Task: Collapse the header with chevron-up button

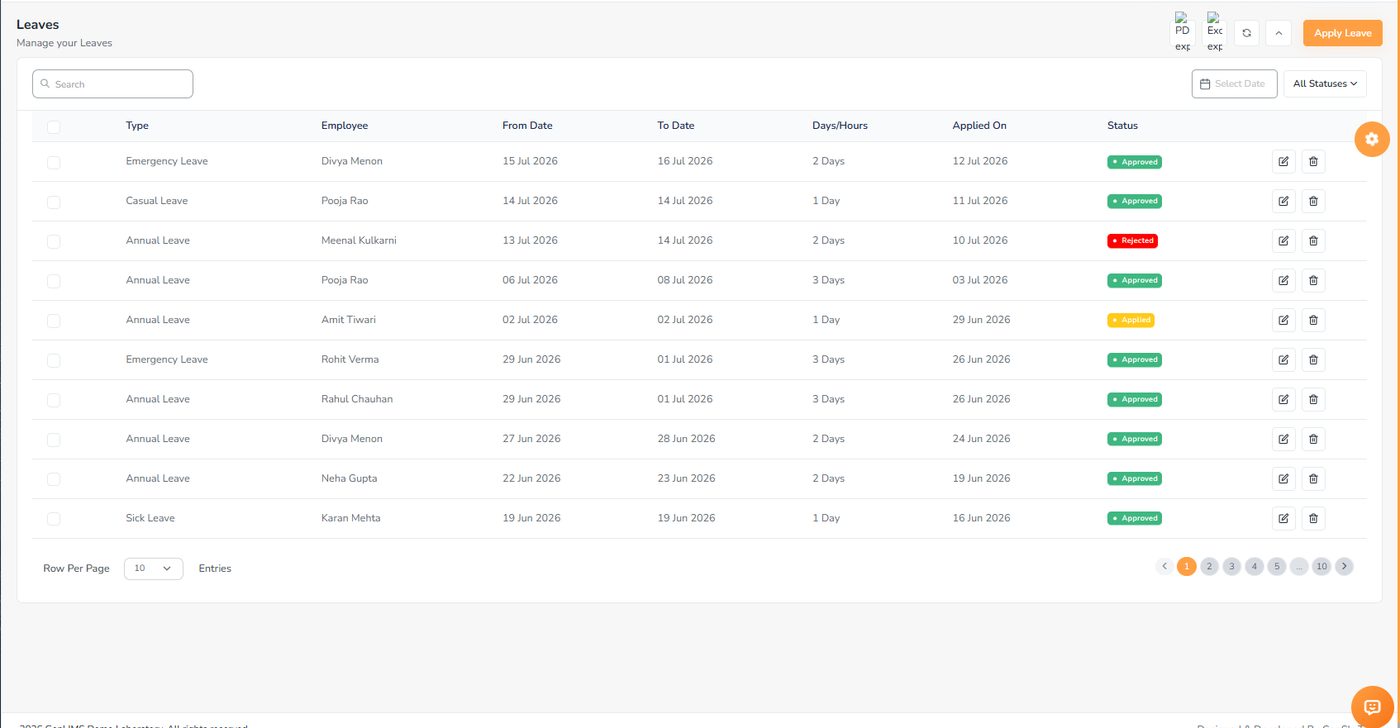Action: coord(1278,33)
